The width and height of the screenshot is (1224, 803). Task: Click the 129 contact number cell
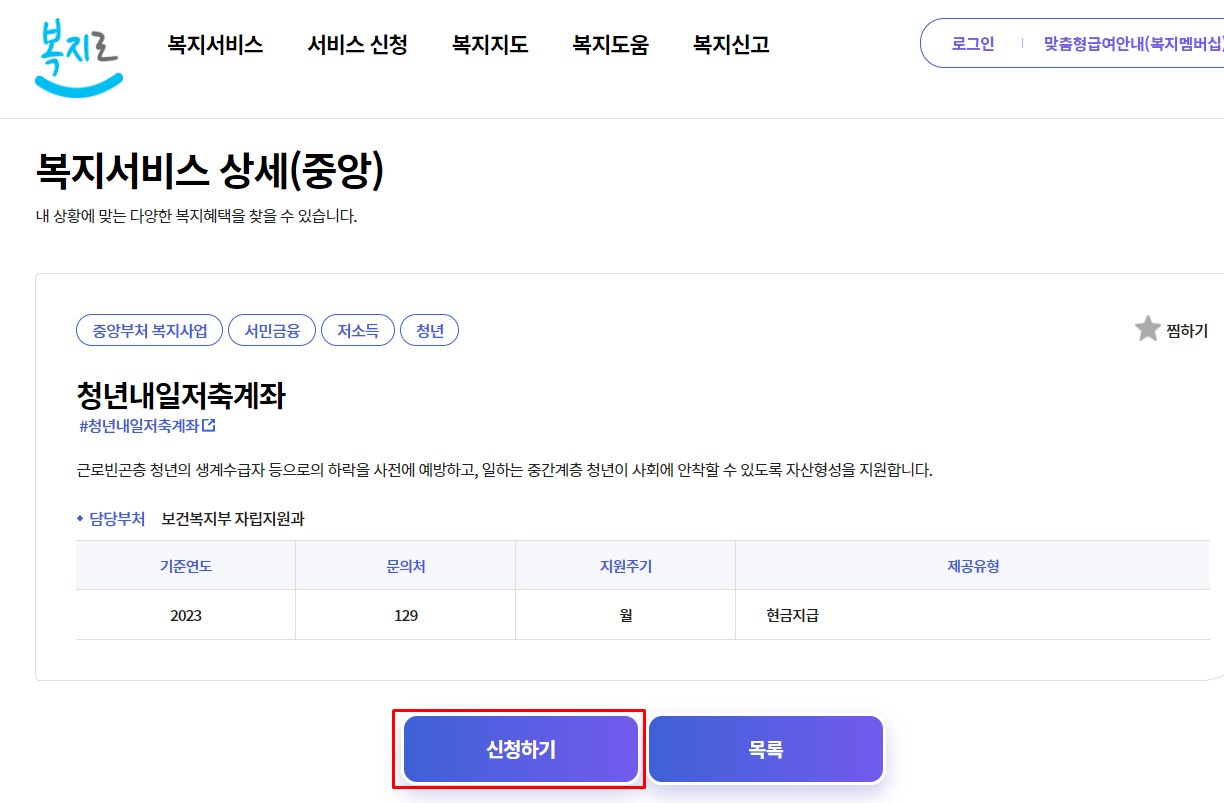pos(406,615)
